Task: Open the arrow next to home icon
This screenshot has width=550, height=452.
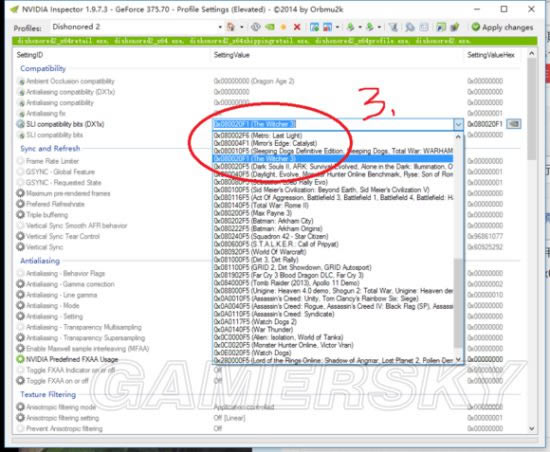Action: coord(242,27)
